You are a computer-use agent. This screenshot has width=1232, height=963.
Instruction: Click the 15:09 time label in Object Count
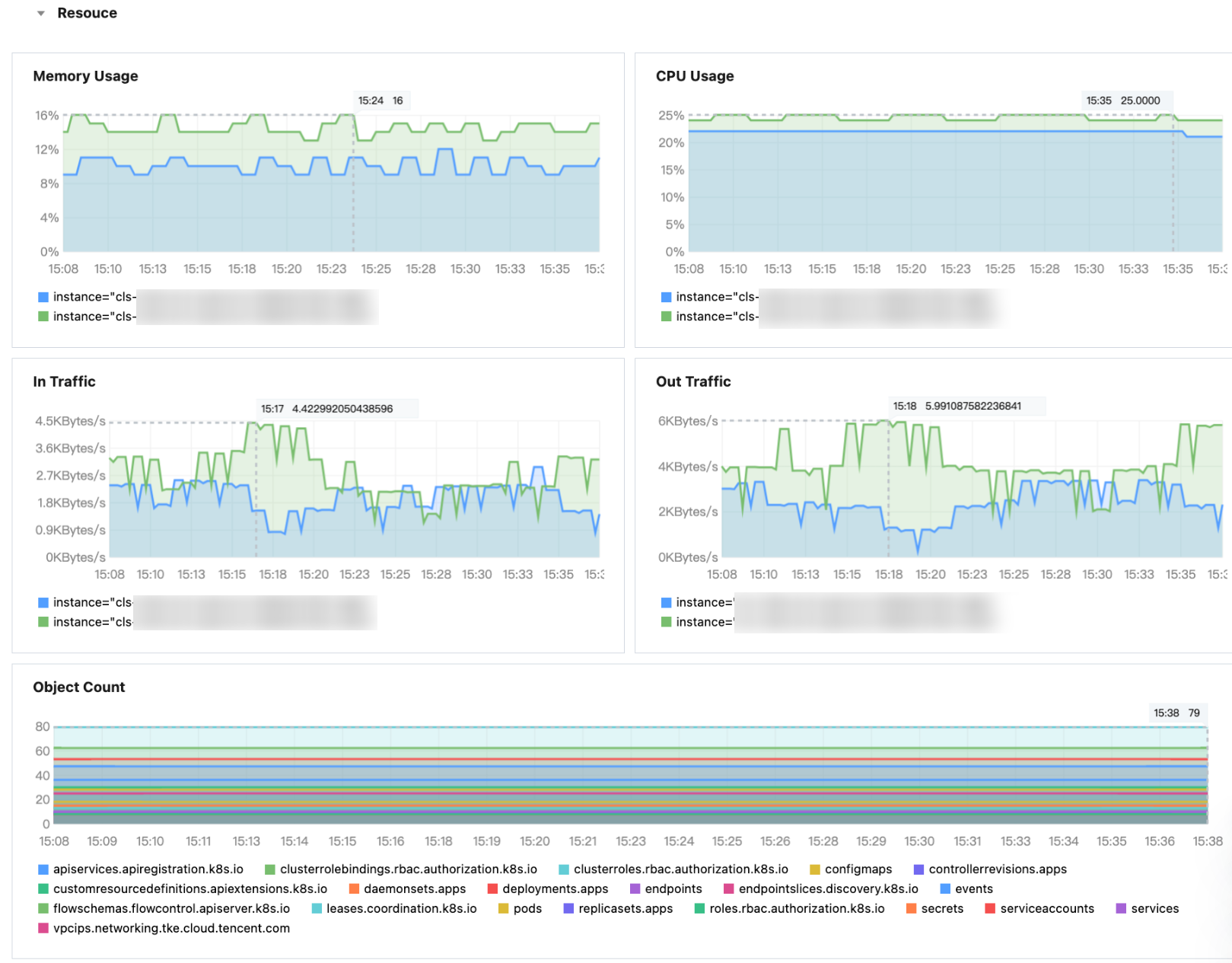[102, 841]
